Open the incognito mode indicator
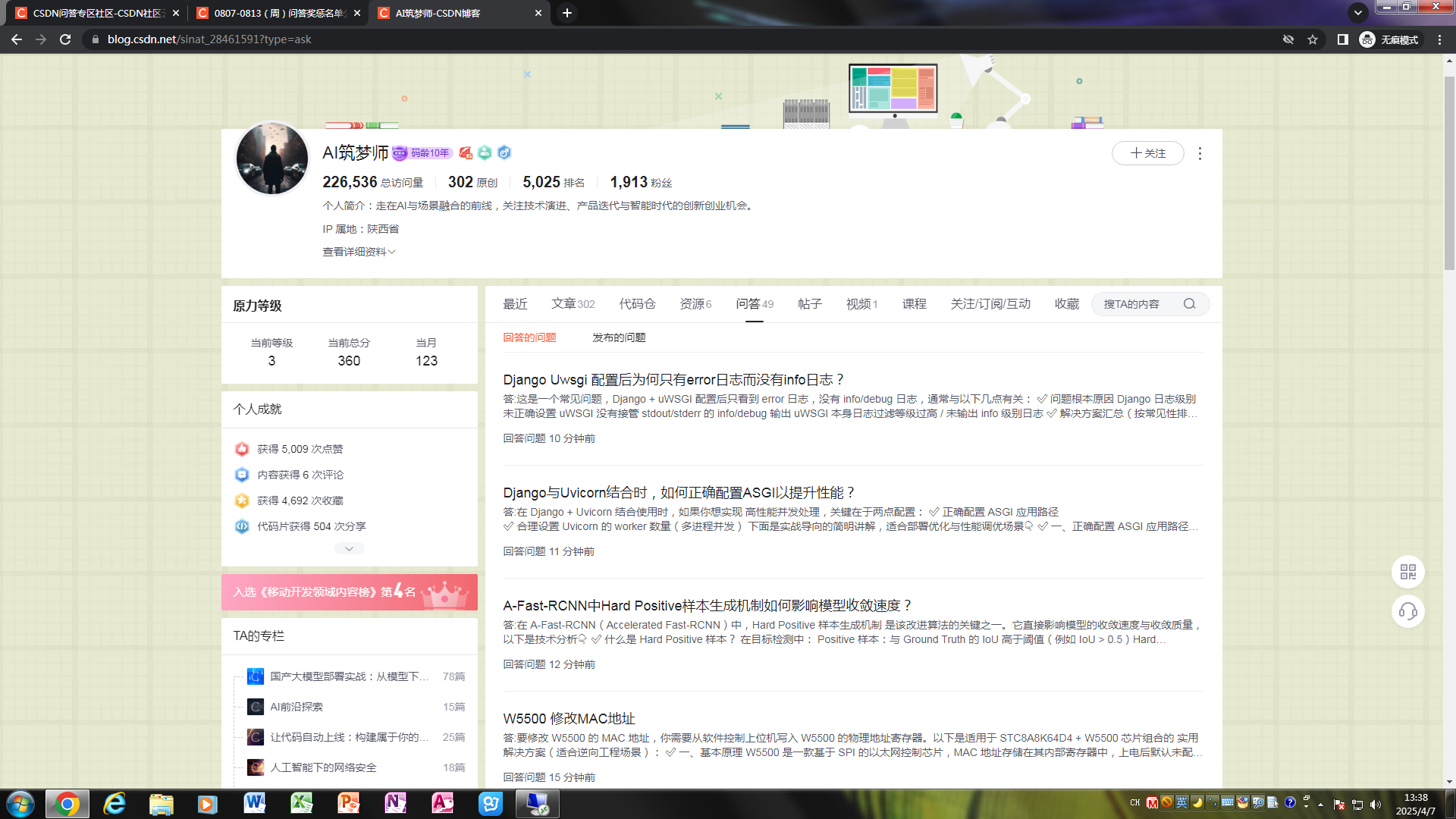This screenshot has height=819, width=1456. (1389, 39)
